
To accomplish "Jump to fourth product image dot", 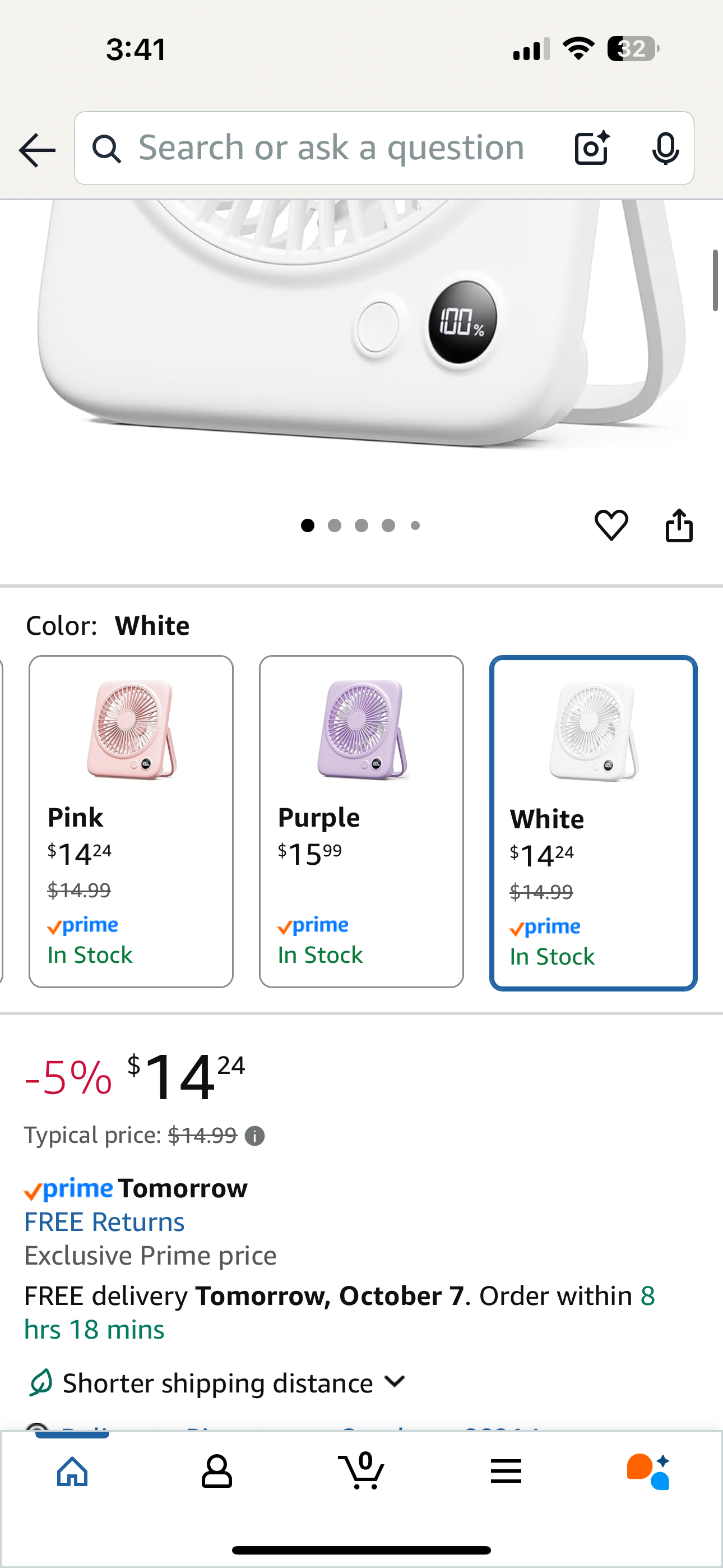I will [x=388, y=525].
